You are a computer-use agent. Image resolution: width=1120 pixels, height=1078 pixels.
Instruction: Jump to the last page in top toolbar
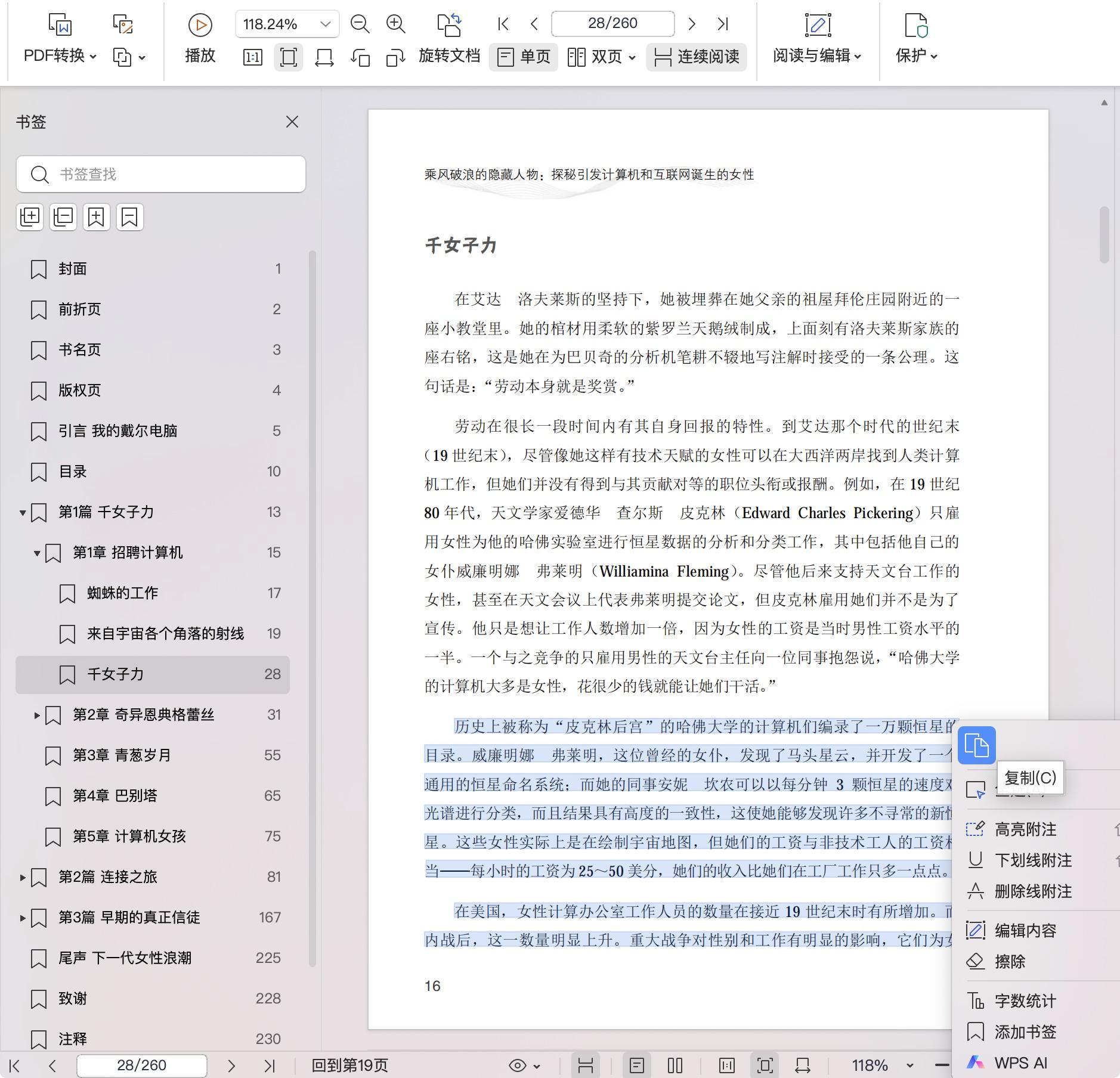723,24
